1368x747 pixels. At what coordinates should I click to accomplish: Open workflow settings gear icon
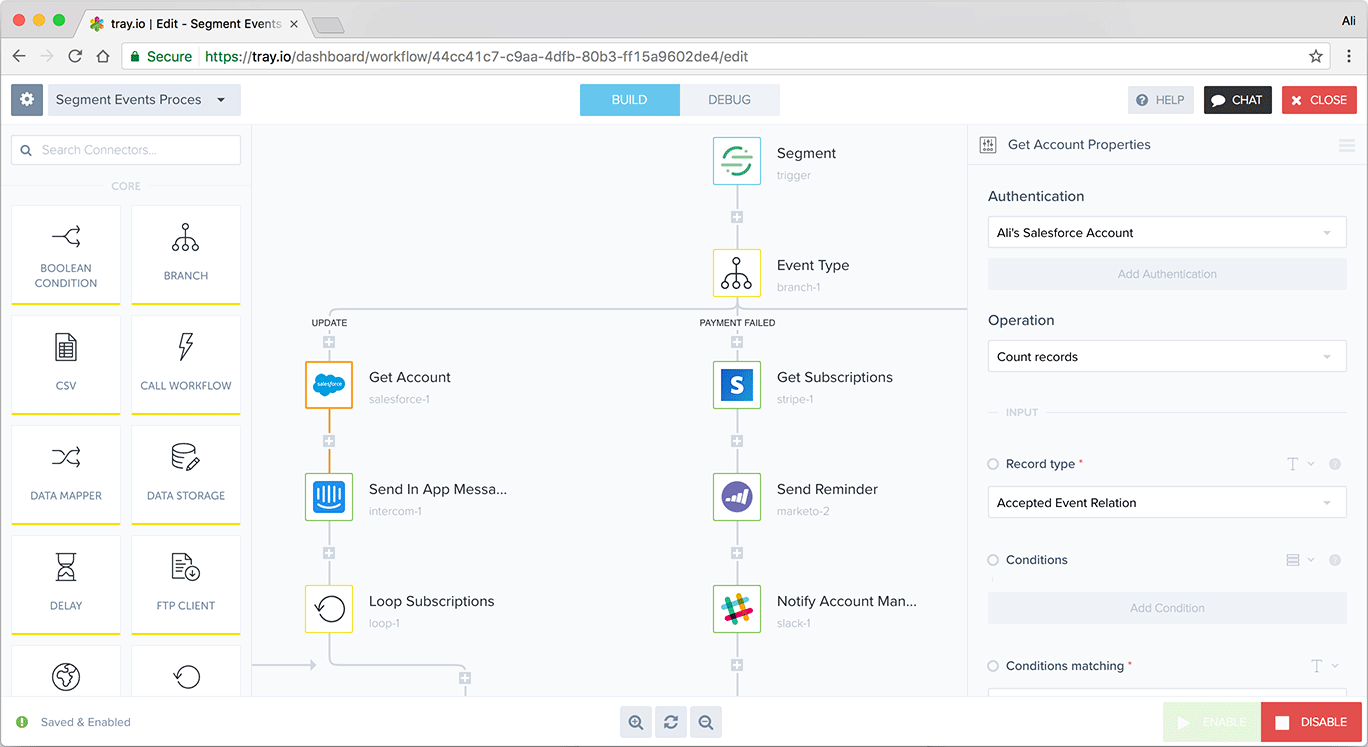[27, 99]
